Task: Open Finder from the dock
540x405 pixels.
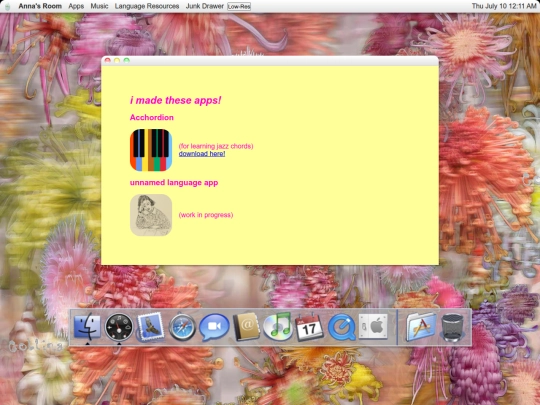Action: tap(87, 326)
